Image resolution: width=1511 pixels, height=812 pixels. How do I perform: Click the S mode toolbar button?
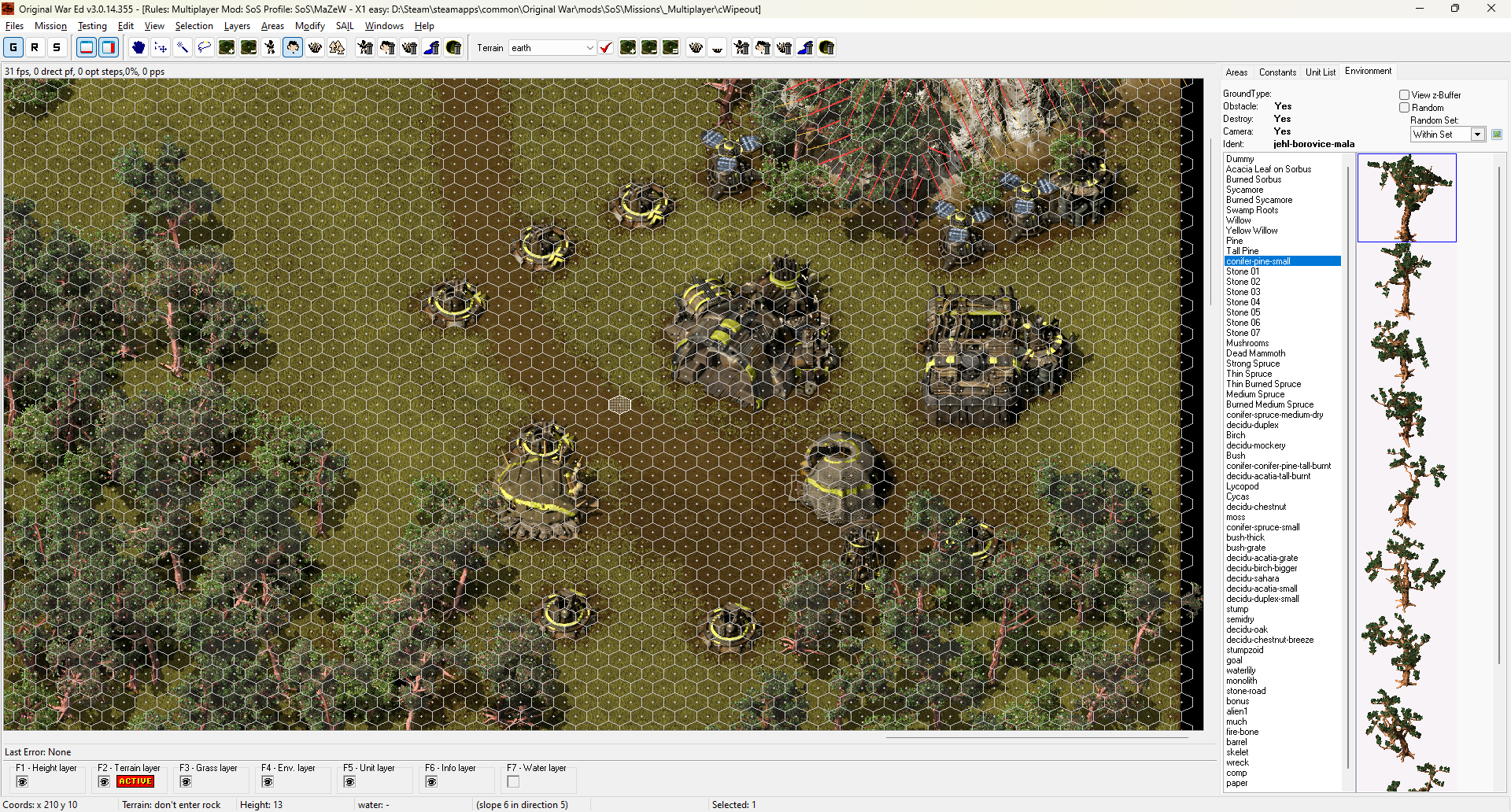click(x=57, y=47)
